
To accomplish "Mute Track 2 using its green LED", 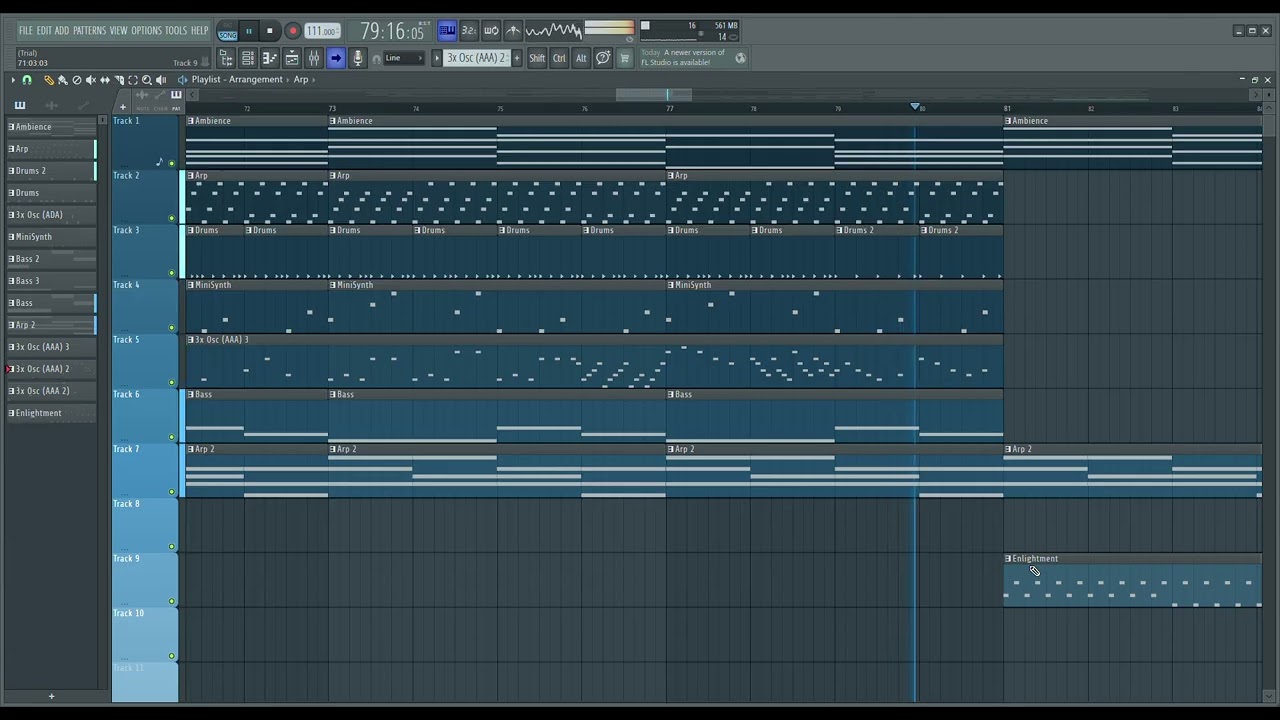I will [171, 218].
